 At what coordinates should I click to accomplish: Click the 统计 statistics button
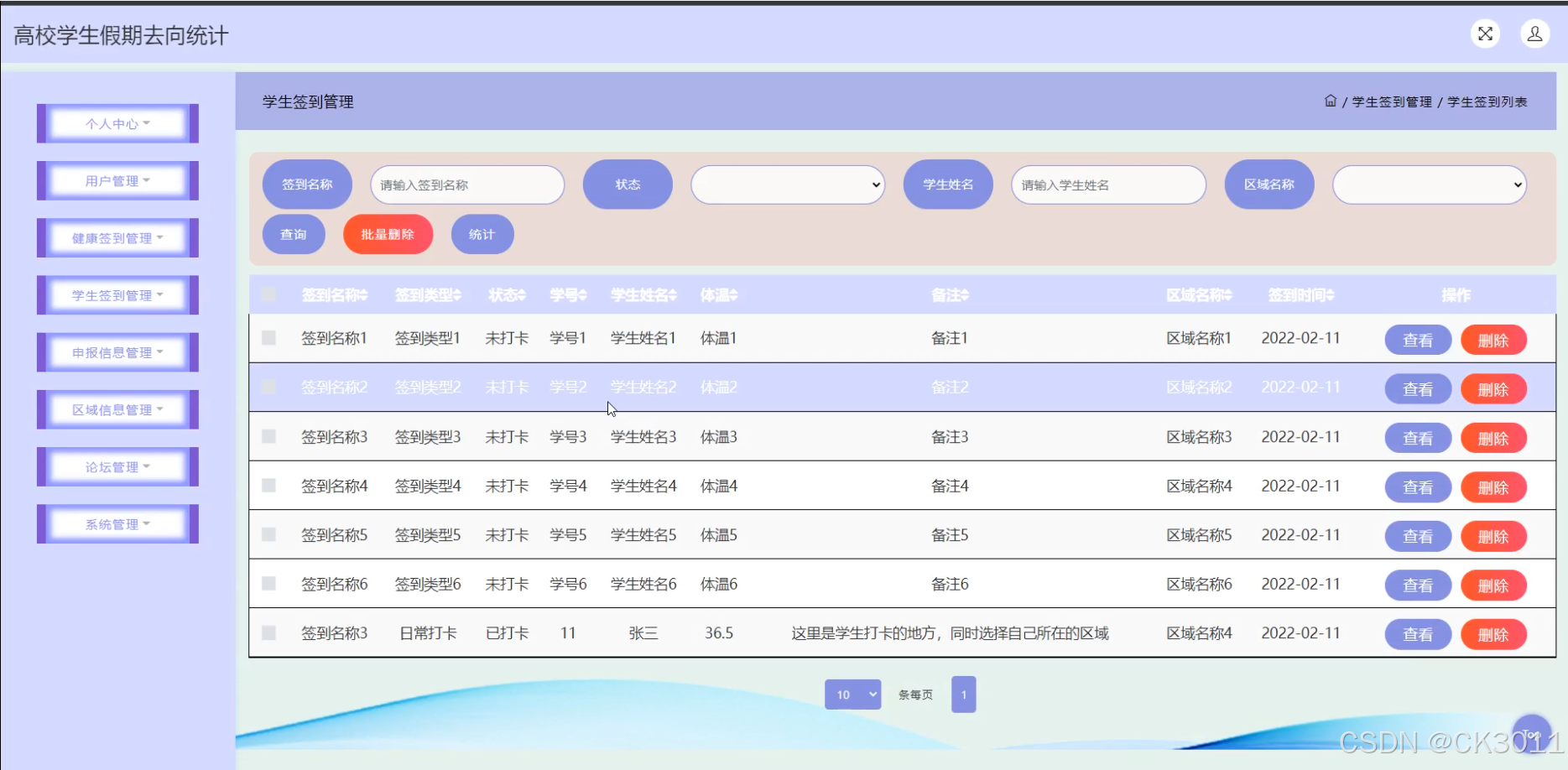pyautogui.click(x=482, y=234)
